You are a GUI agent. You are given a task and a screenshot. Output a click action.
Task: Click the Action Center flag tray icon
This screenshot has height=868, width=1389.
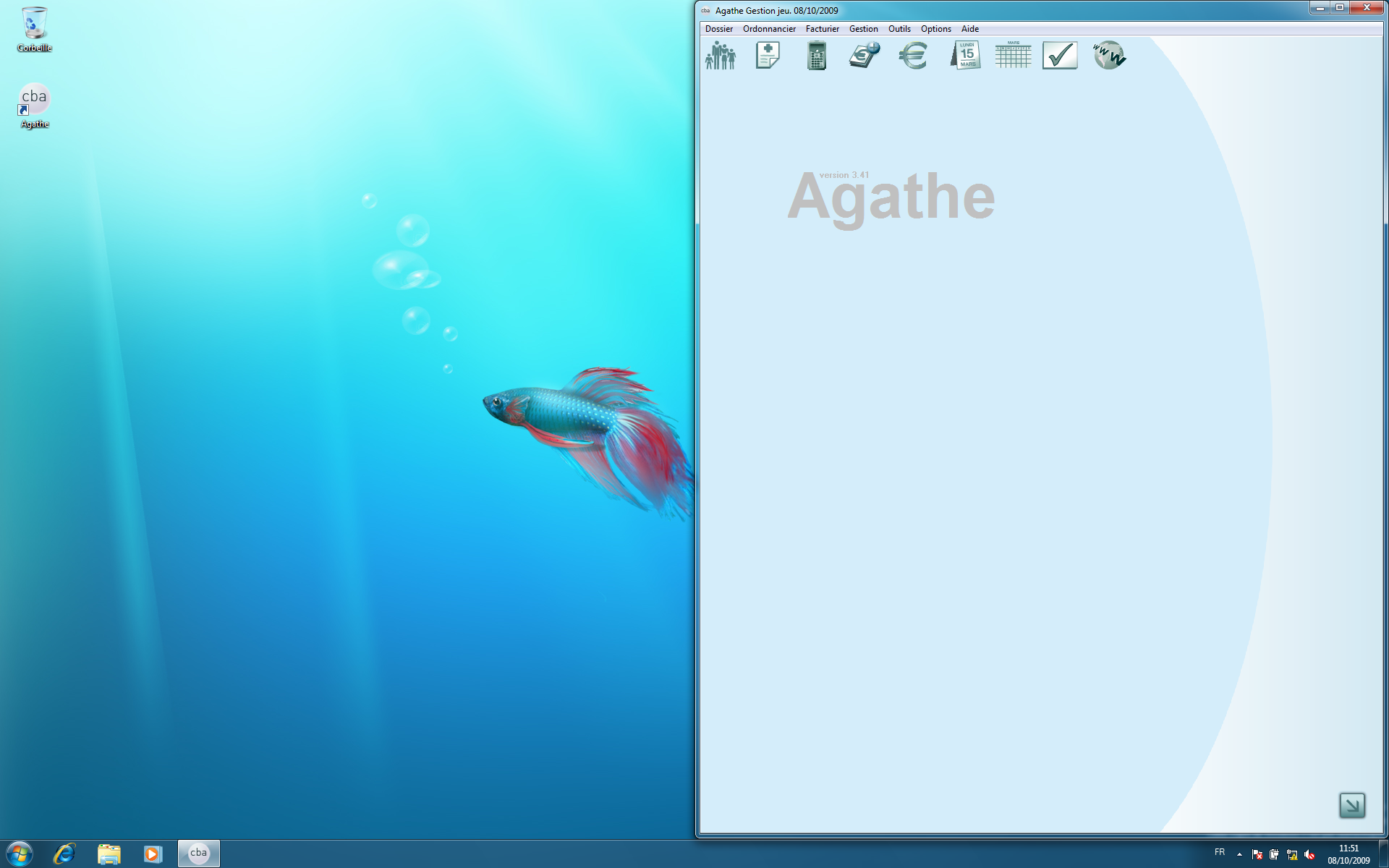1257,854
